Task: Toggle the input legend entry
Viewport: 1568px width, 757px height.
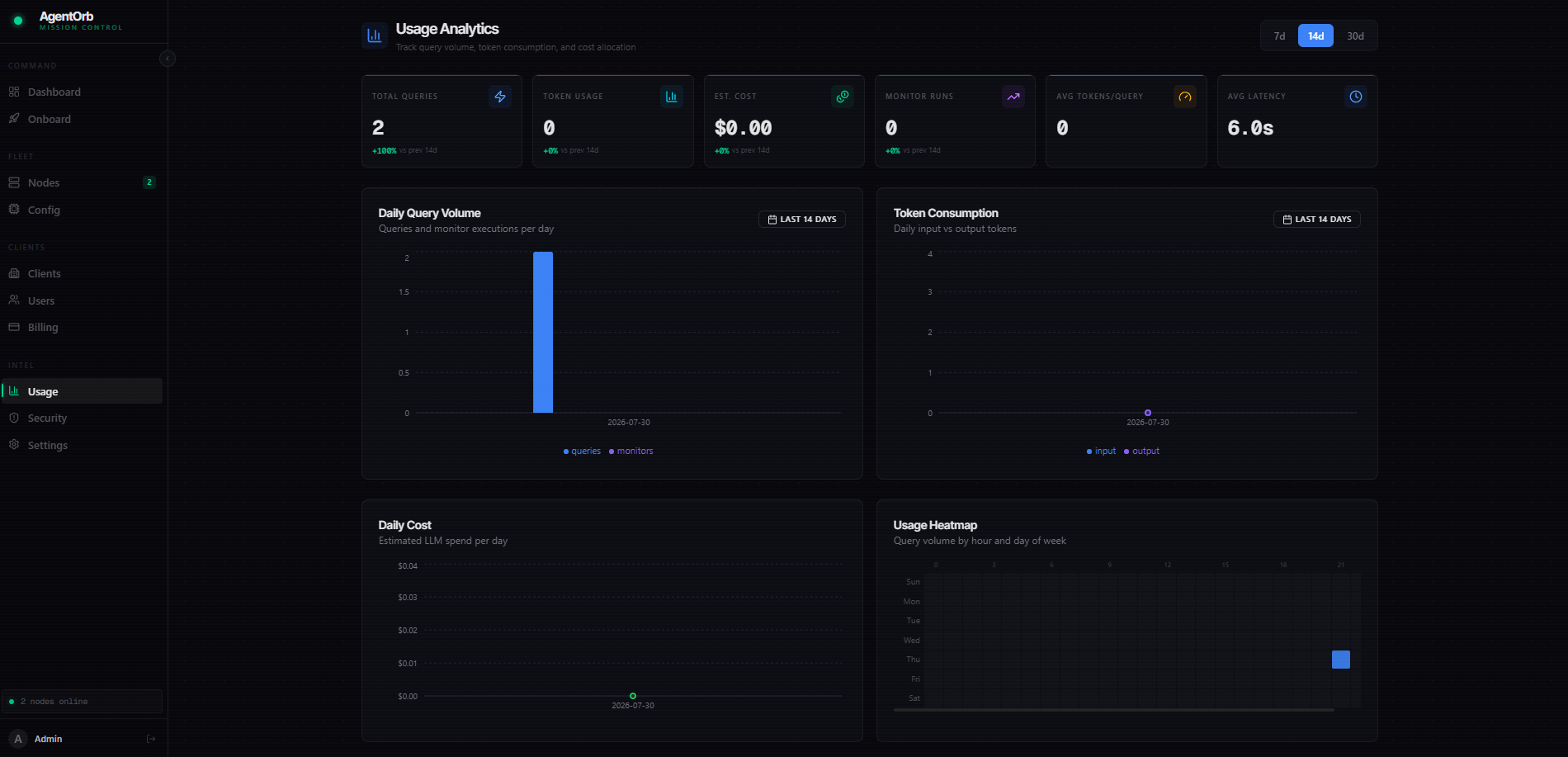Action: point(1101,451)
